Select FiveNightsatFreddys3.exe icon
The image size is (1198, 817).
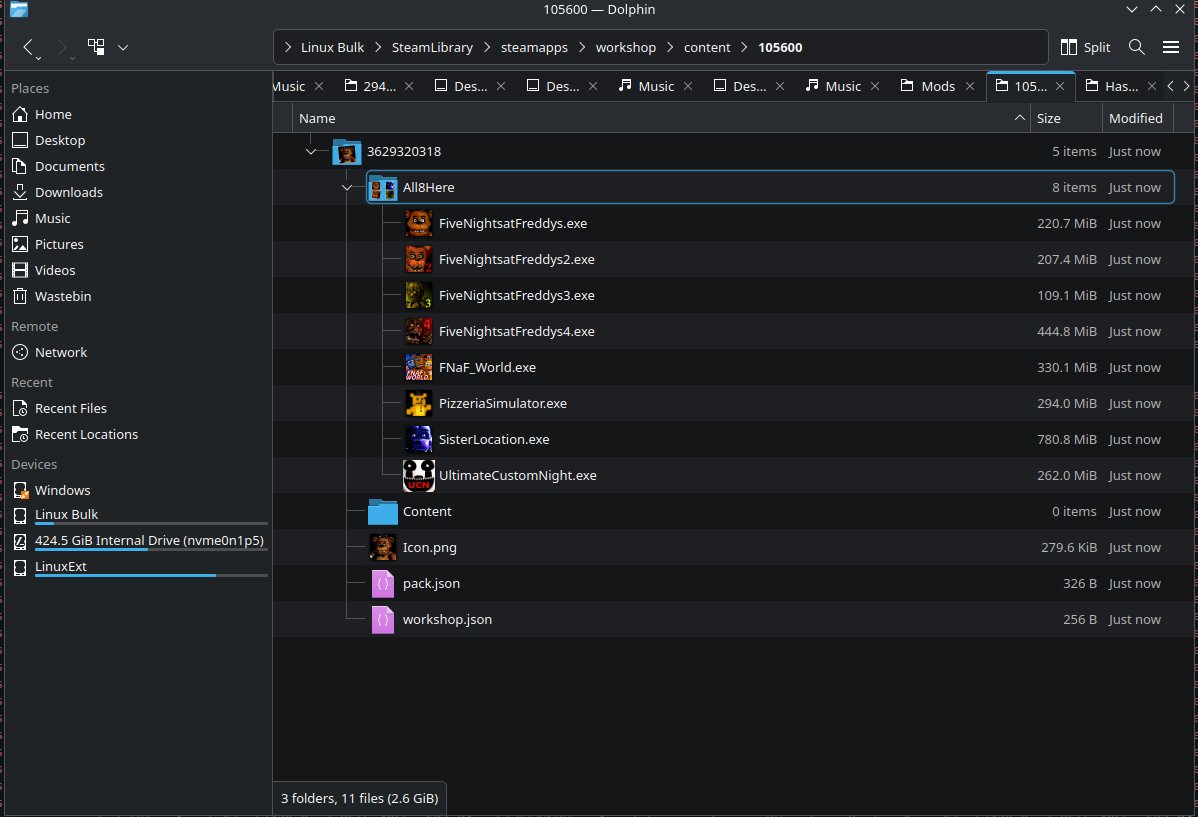pyautogui.click(x=419, y=295)
